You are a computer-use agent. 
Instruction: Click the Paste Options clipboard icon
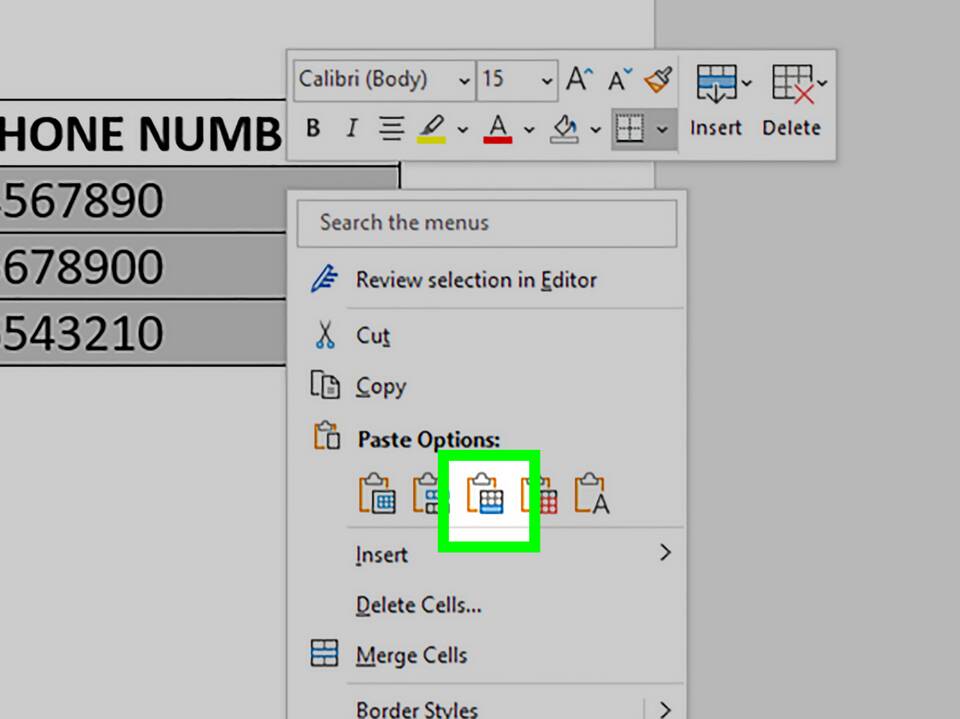click(x=326, y=437)
